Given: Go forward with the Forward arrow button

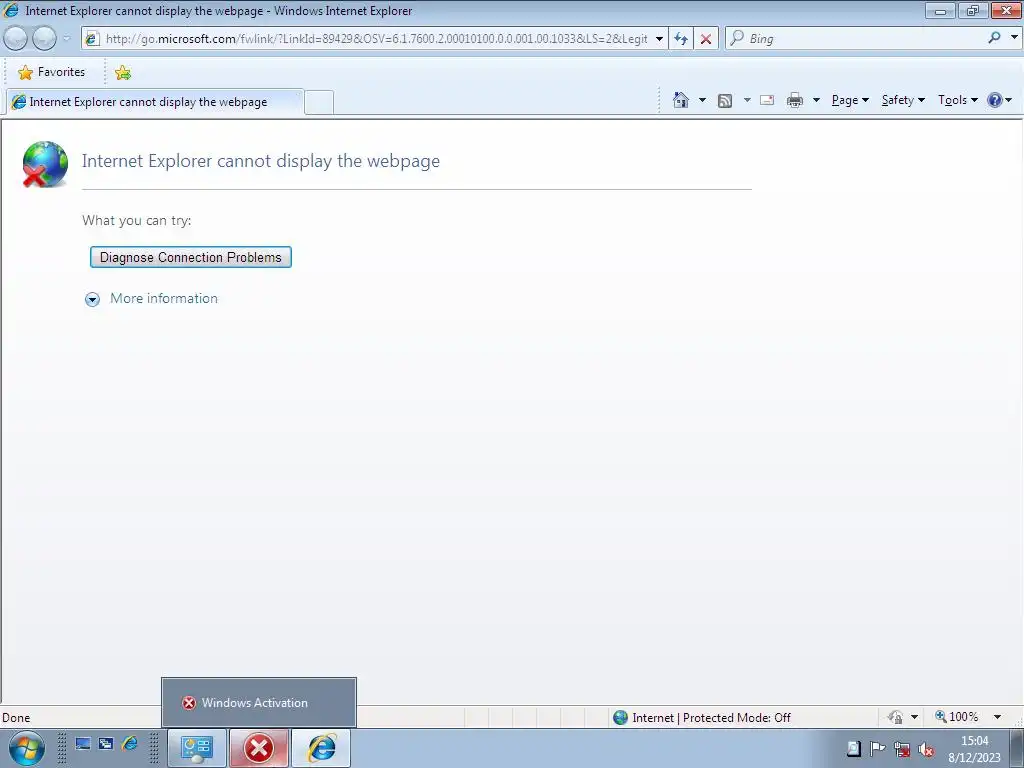Looking at the screenshot, I should click(x=44, y=39).
